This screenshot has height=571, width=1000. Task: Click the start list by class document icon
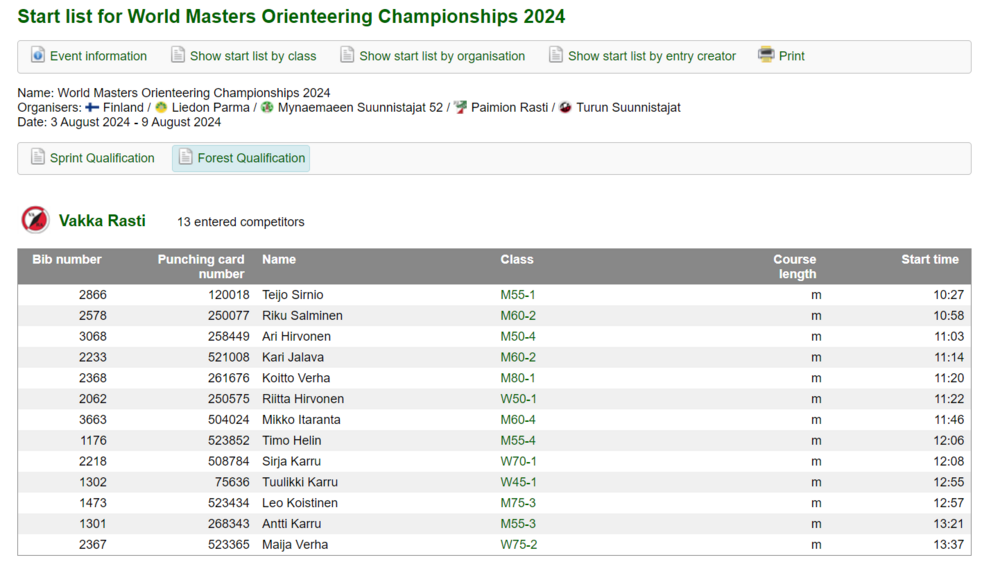pos(178,56)
